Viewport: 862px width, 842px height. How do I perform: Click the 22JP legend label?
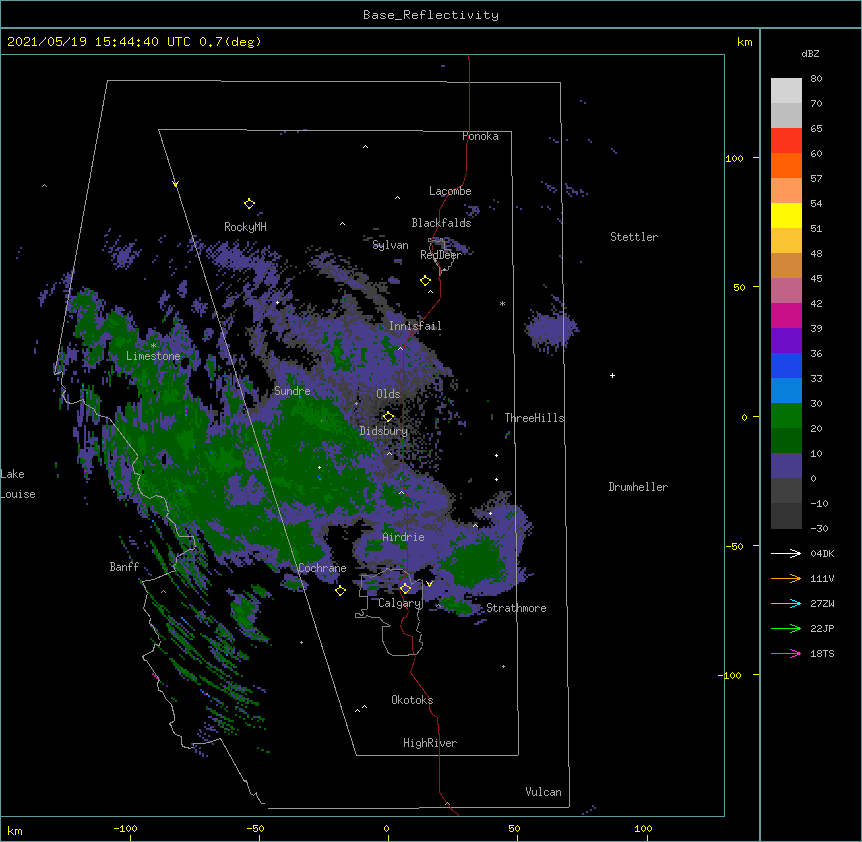(822, 628)
